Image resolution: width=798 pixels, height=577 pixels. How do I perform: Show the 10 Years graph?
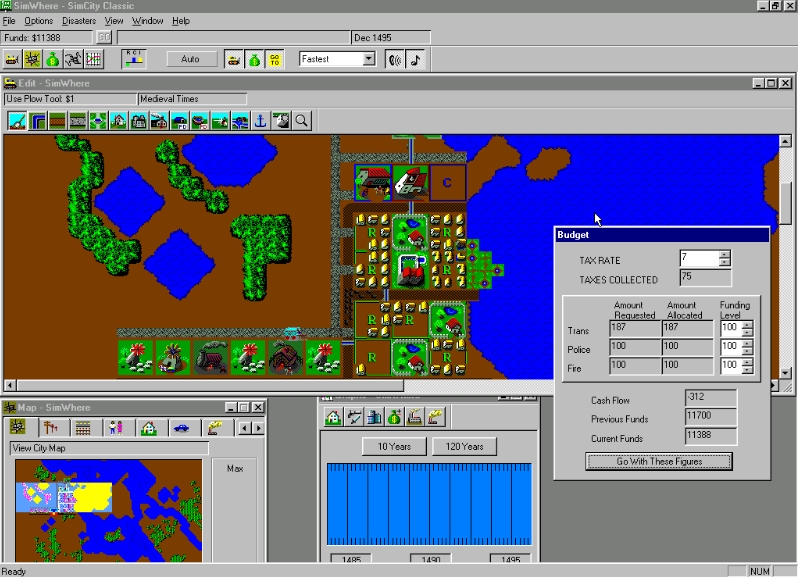click(x=394, y=447)
